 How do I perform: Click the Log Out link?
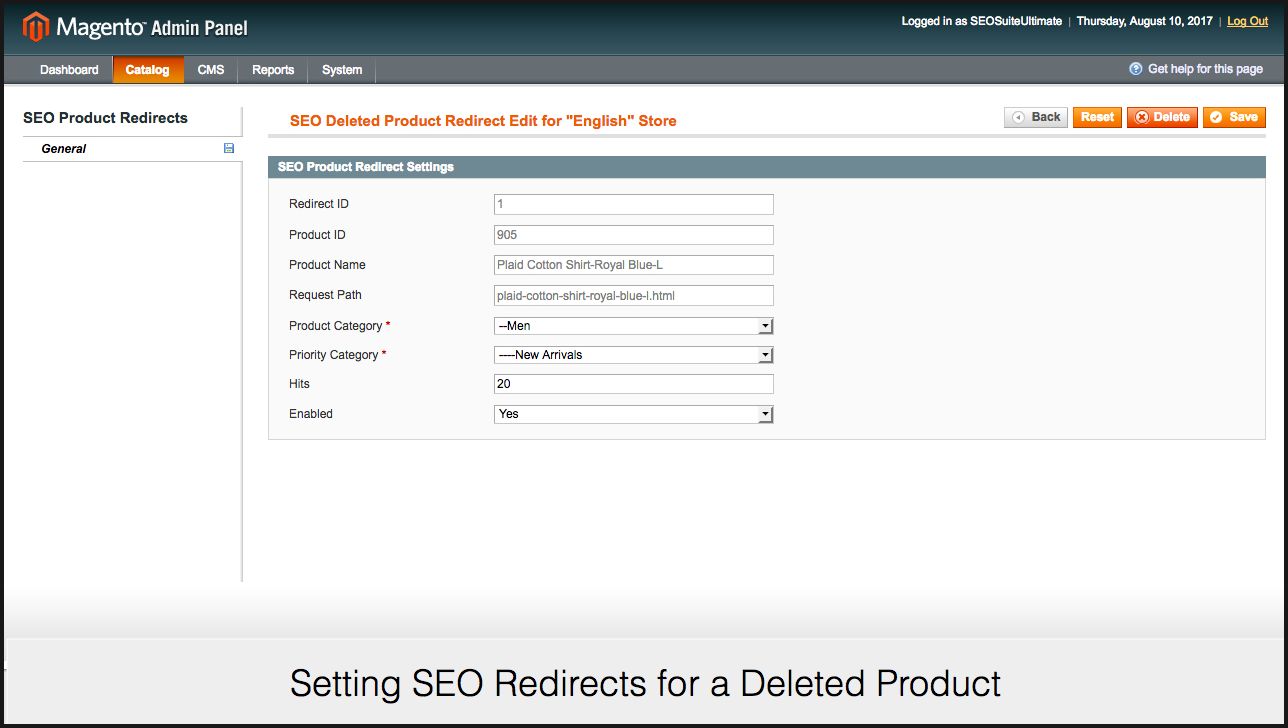click(1247, 21)
